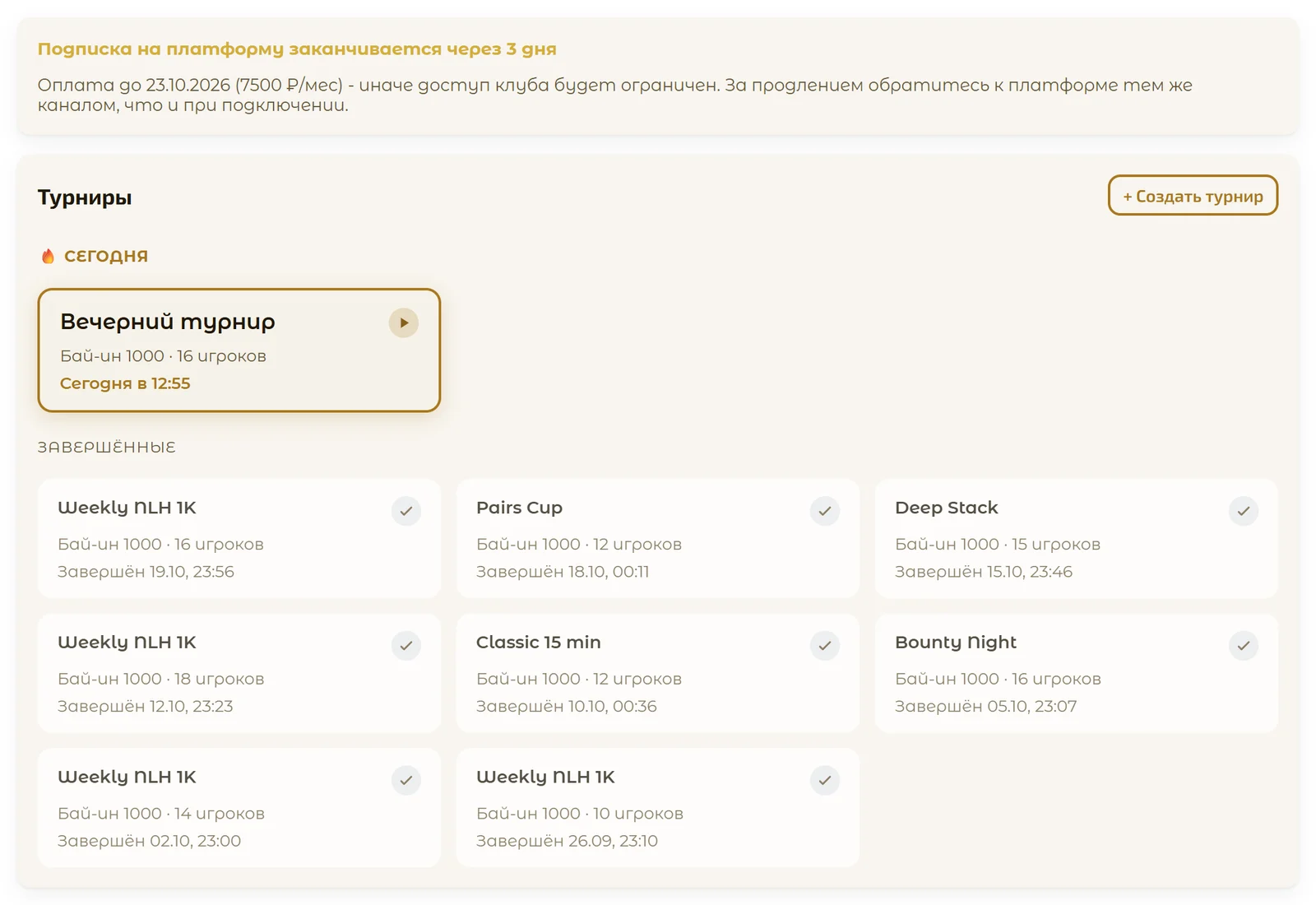1316x905 pixels.
Task: Click the flame icon beside СЕГОДНЯ
Action: click(x=48, y=256)
